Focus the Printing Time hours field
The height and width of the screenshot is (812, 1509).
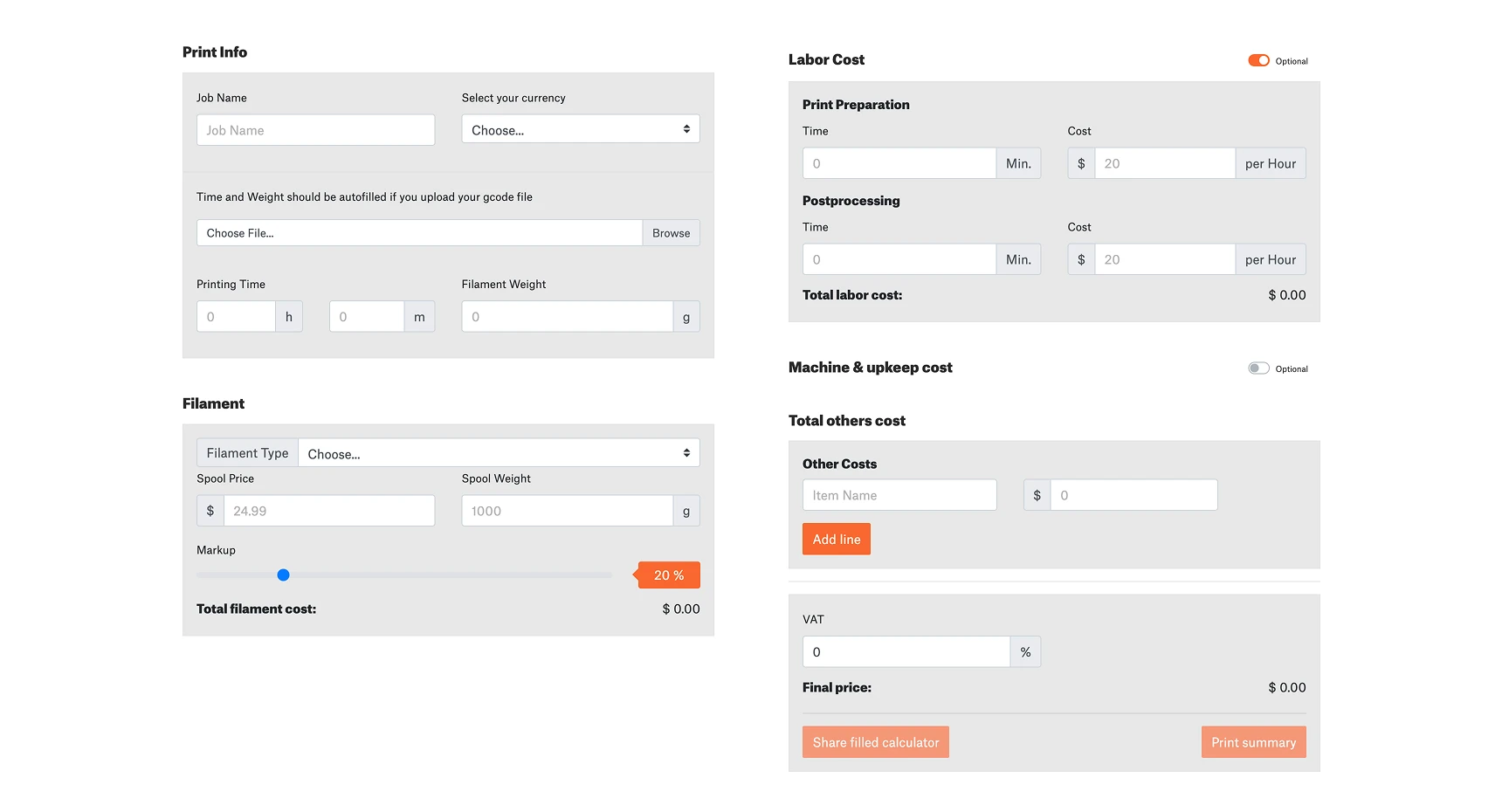click(x=236, y=317)
